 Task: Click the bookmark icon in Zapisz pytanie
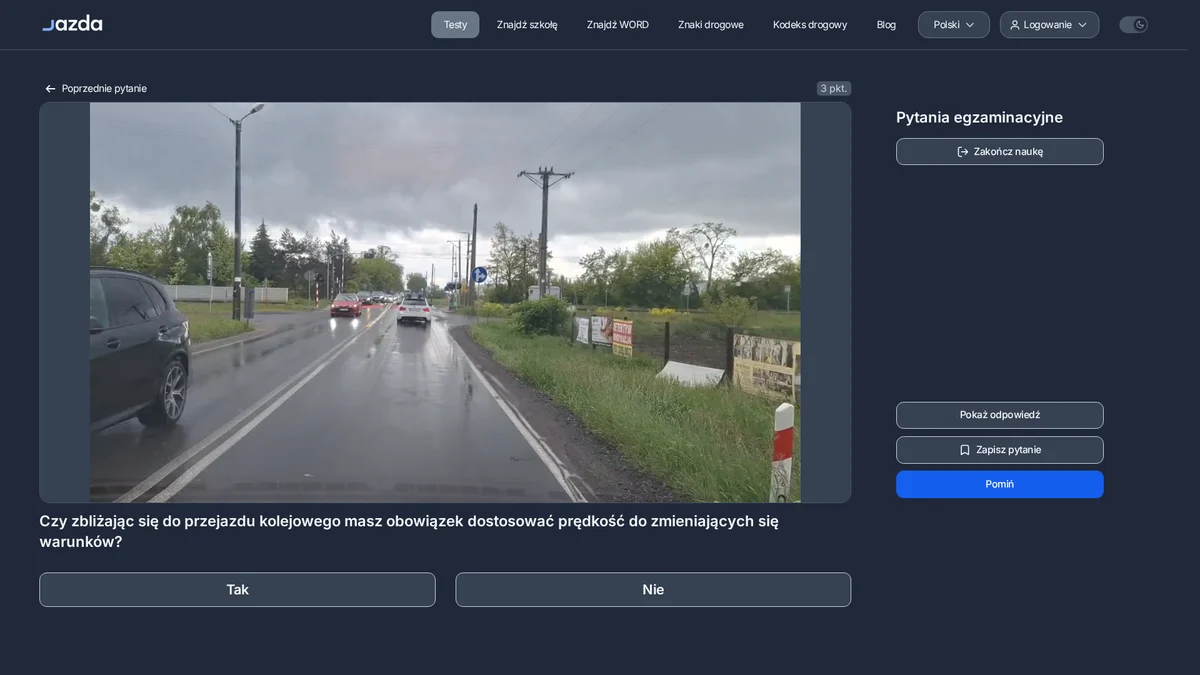tap(965, 450)
